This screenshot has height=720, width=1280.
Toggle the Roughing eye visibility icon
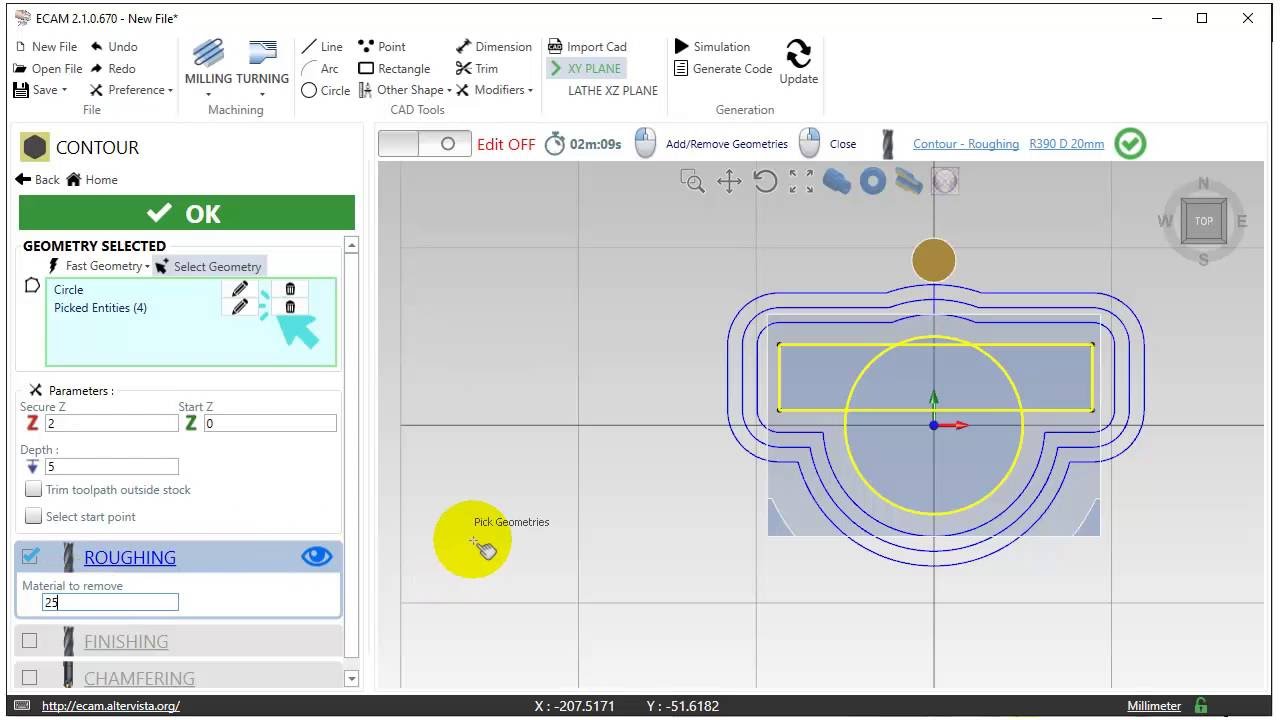coord(316,557)
